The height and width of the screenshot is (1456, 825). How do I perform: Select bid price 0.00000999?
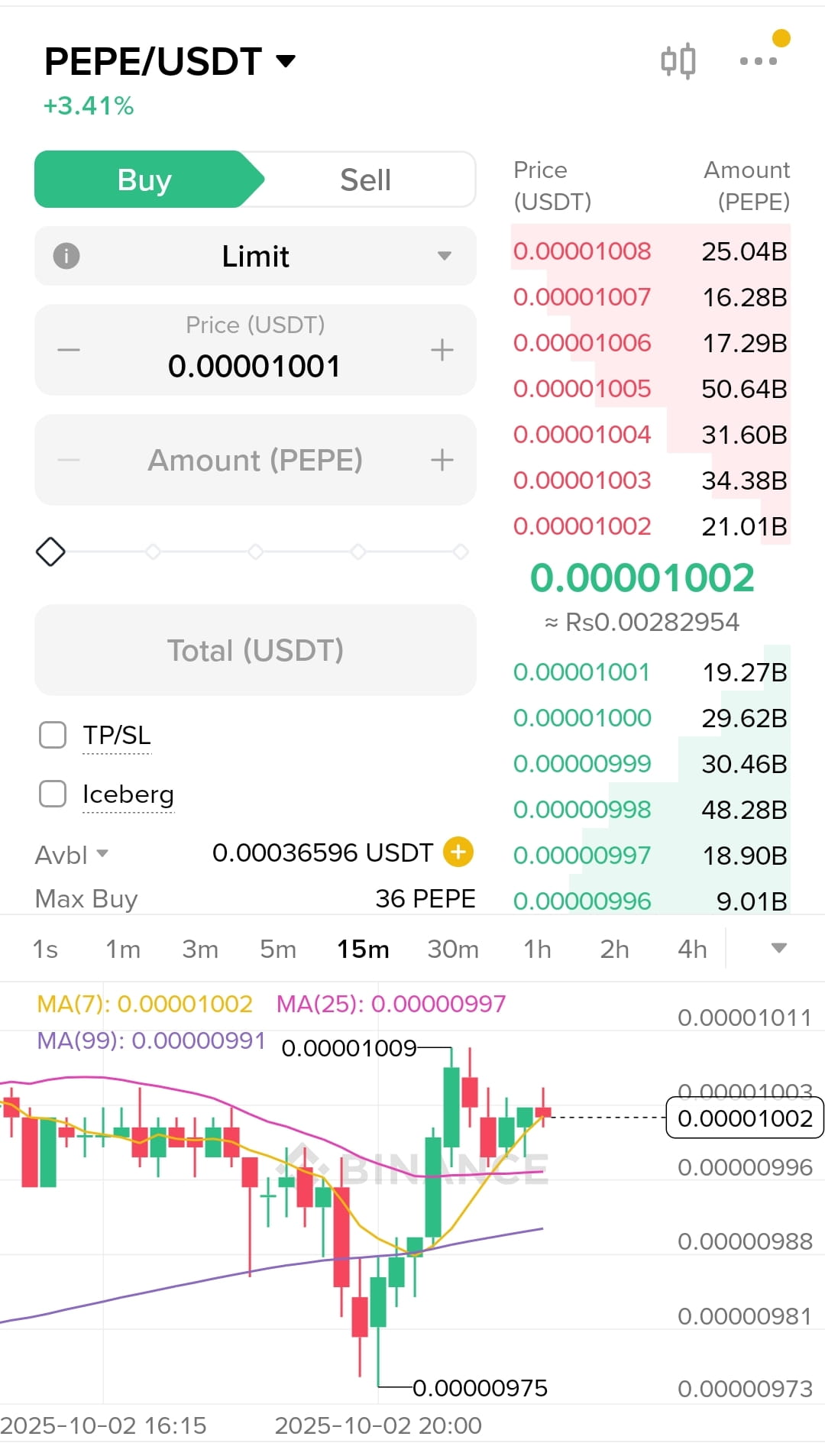(582, 764)
